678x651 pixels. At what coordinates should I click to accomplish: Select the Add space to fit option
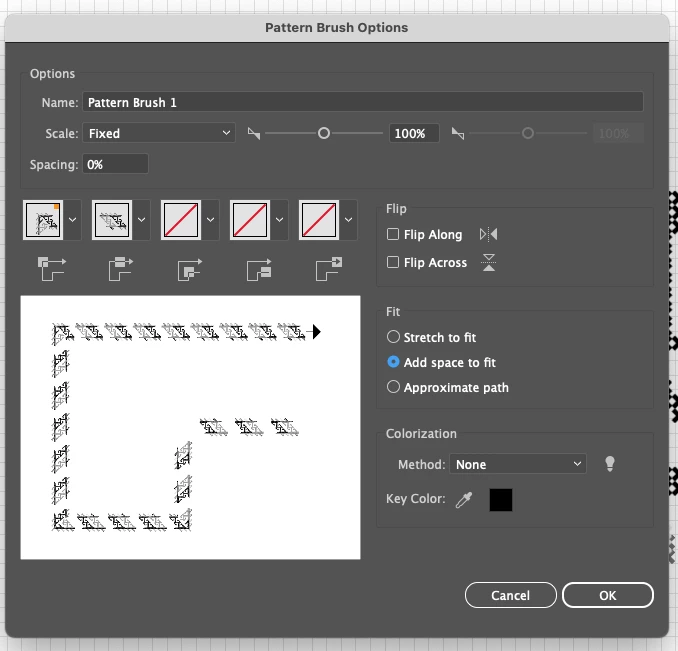click(393, 362)
